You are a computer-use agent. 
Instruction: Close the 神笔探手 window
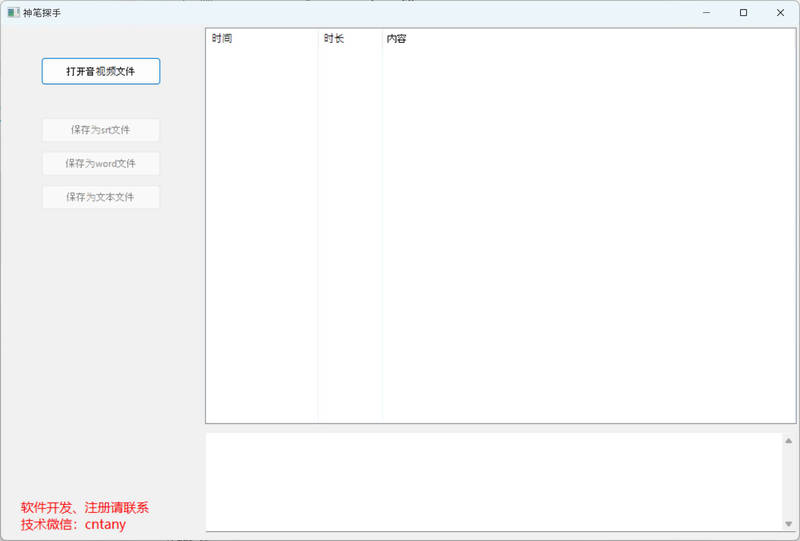point(780,12)
